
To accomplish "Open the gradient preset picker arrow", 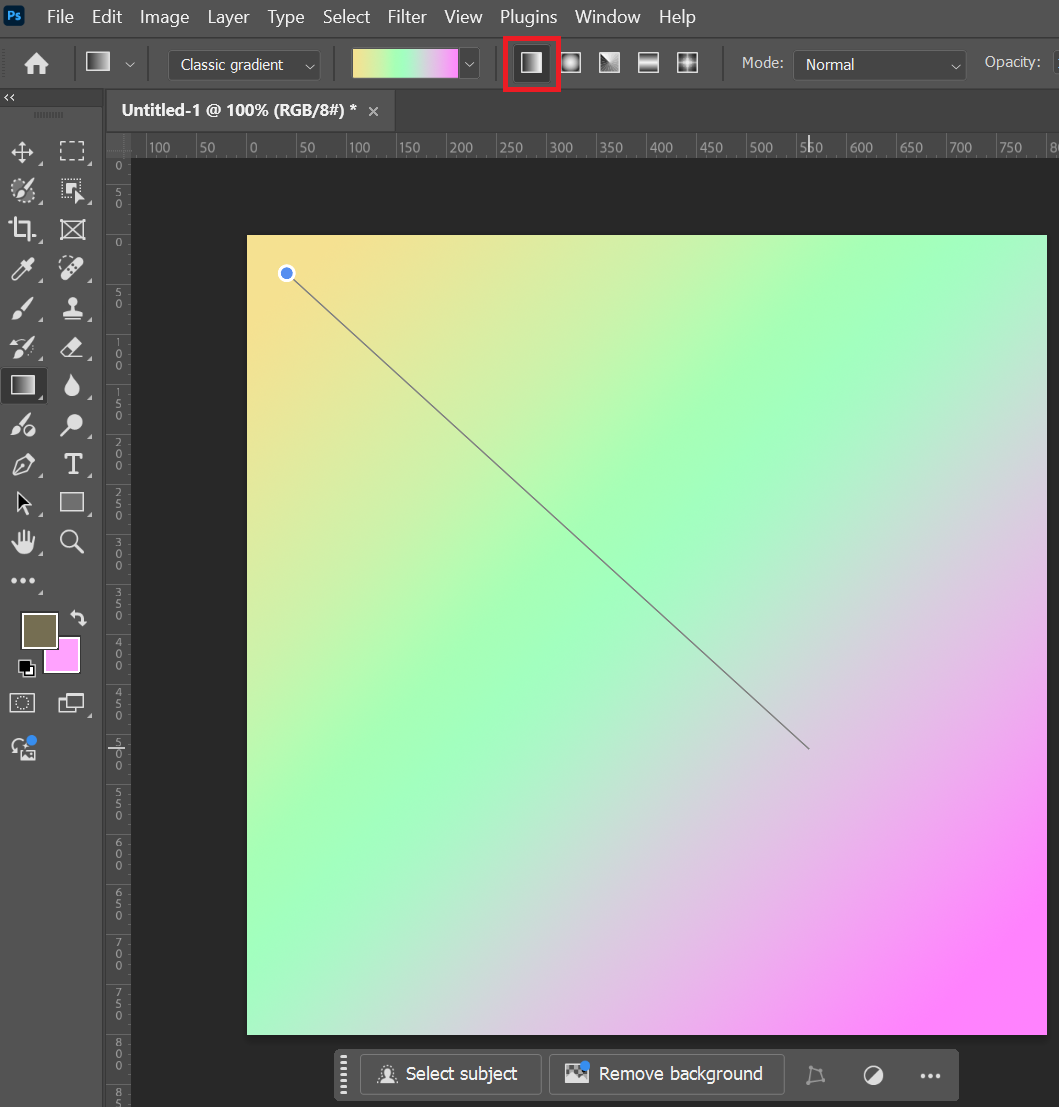I will [x=469, y=65].
